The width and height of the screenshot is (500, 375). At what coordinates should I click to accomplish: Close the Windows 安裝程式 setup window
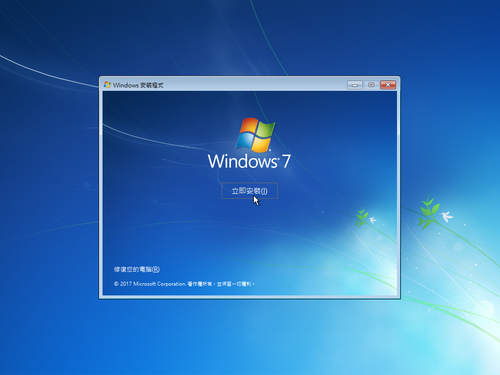388,85
